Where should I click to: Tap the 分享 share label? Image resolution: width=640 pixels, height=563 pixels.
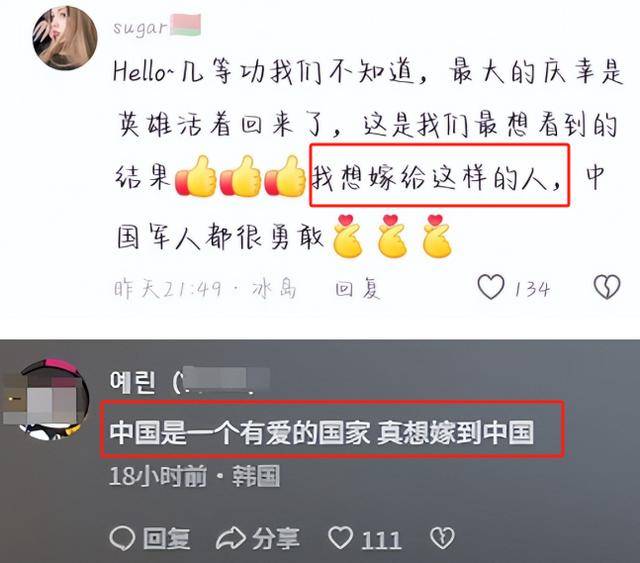276,539
